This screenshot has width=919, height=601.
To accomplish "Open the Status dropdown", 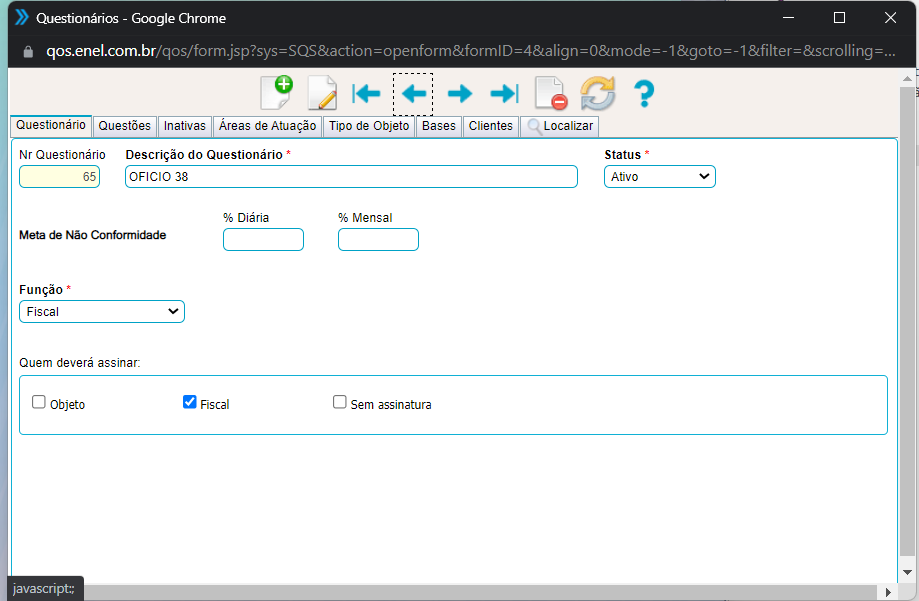I will (659, 176).
